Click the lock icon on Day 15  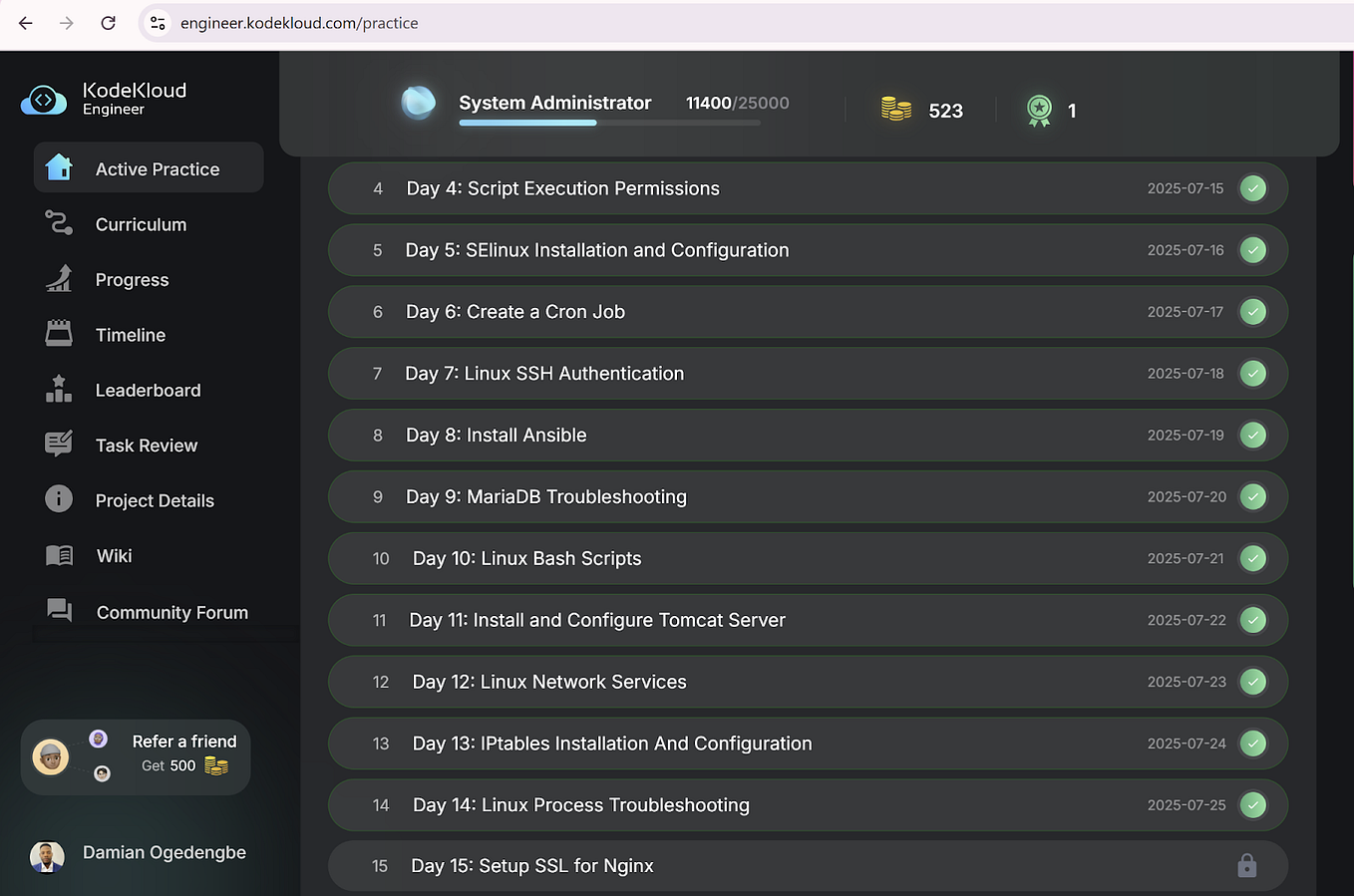1246,866
